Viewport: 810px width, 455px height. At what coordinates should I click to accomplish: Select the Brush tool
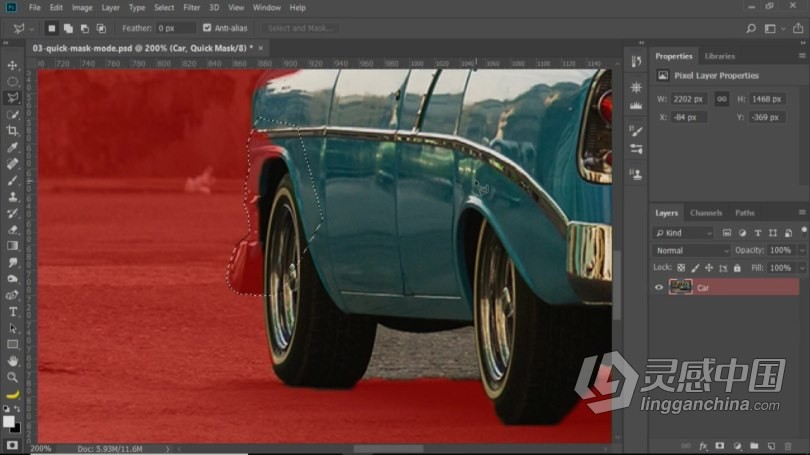tap(12, 180)
